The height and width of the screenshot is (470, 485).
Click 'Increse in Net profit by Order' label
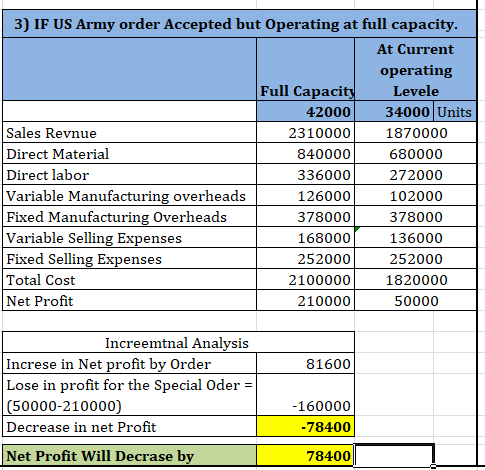tap(129, 363)
